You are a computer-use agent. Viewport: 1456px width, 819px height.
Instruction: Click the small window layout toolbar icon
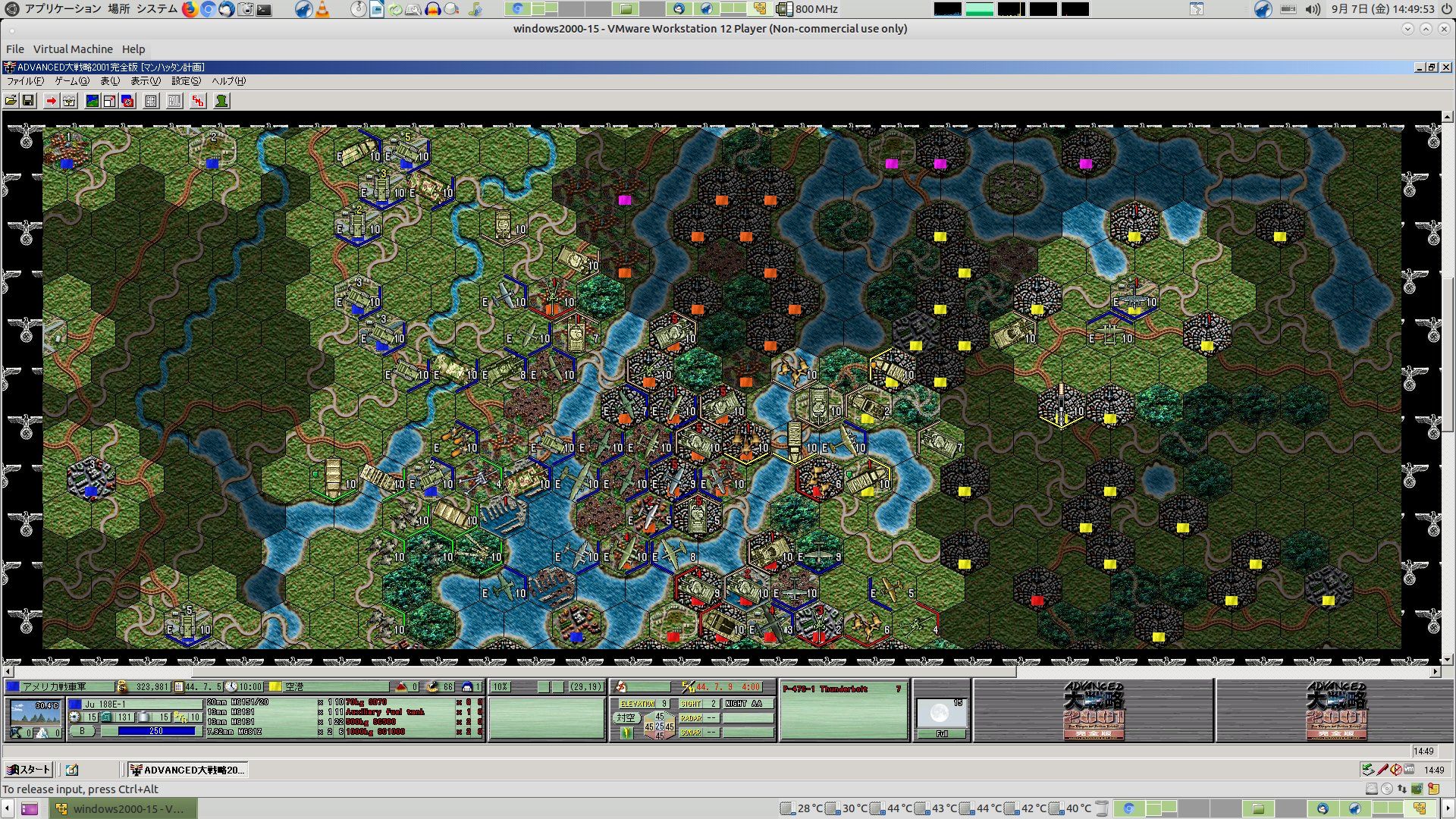tap(110, 101)
